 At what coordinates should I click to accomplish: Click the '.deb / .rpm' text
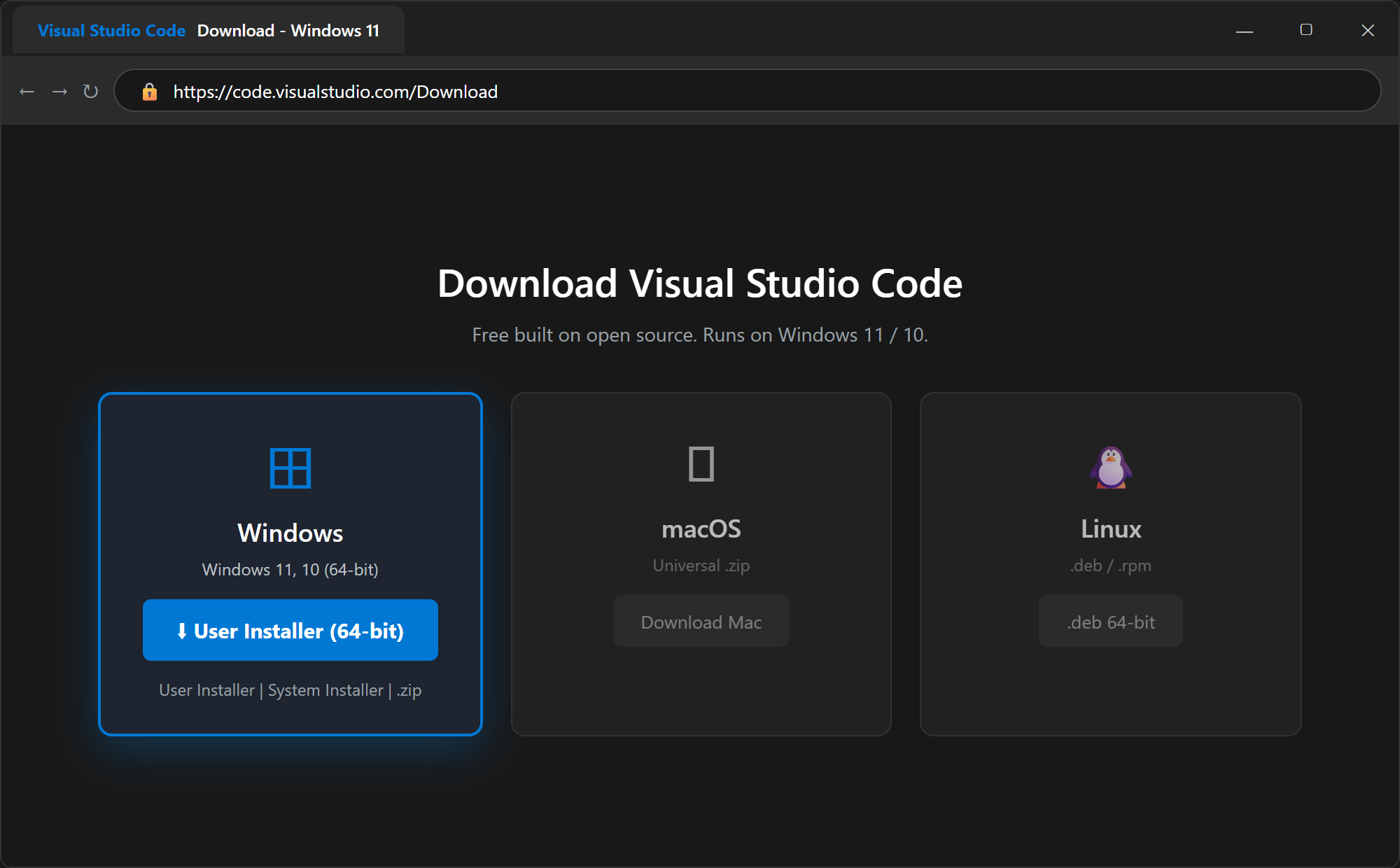click(1111, 566)
